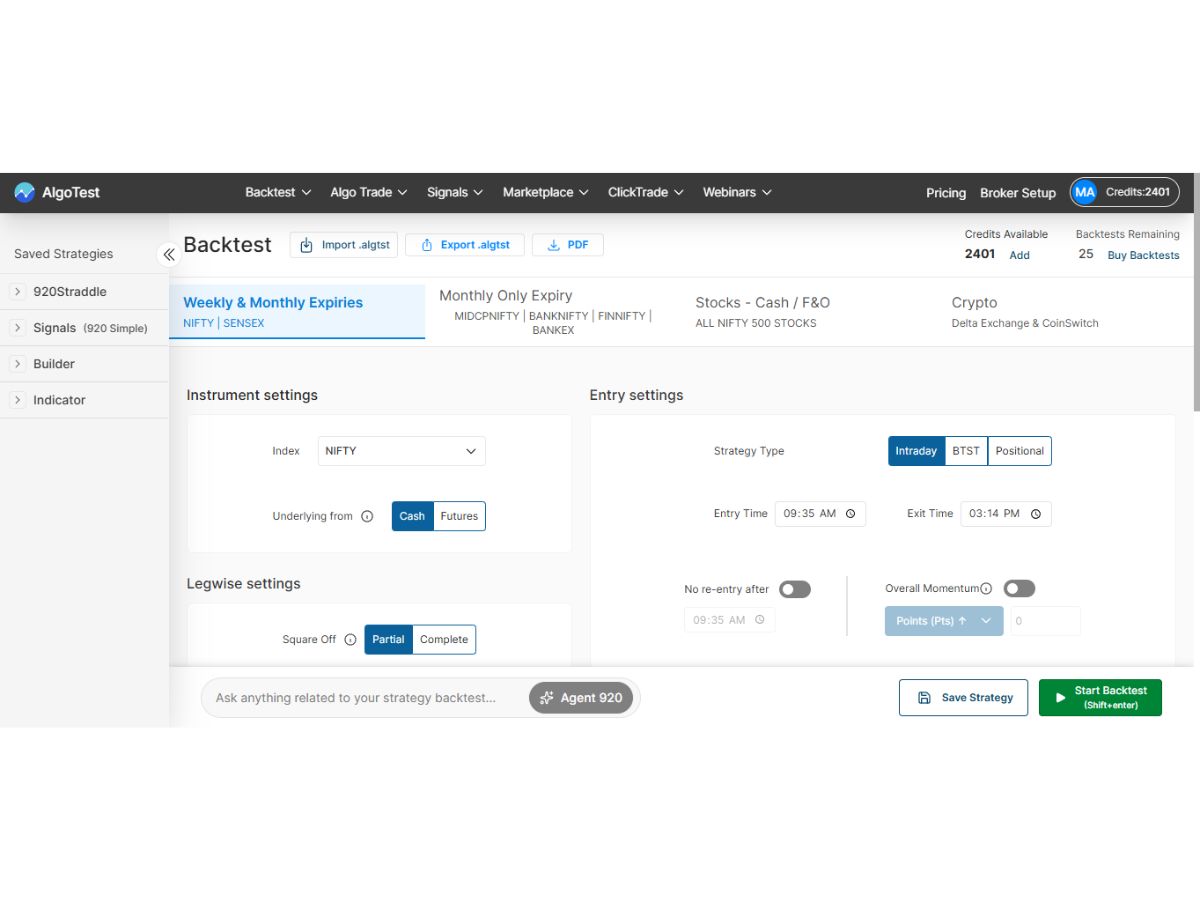1200x900 pixels.
Task: Toggle No re-entry after switch
Action: pos(795,589)
